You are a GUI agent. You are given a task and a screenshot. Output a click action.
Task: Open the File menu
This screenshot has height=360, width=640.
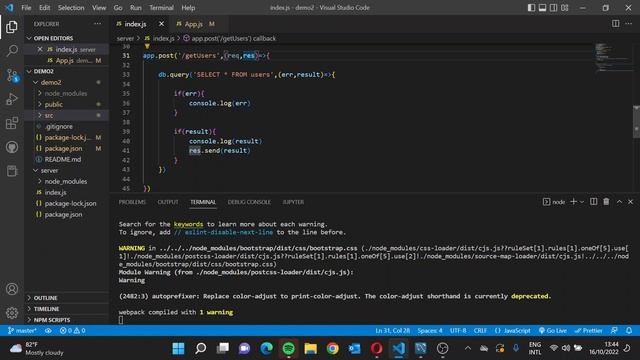tap(26, 8)
